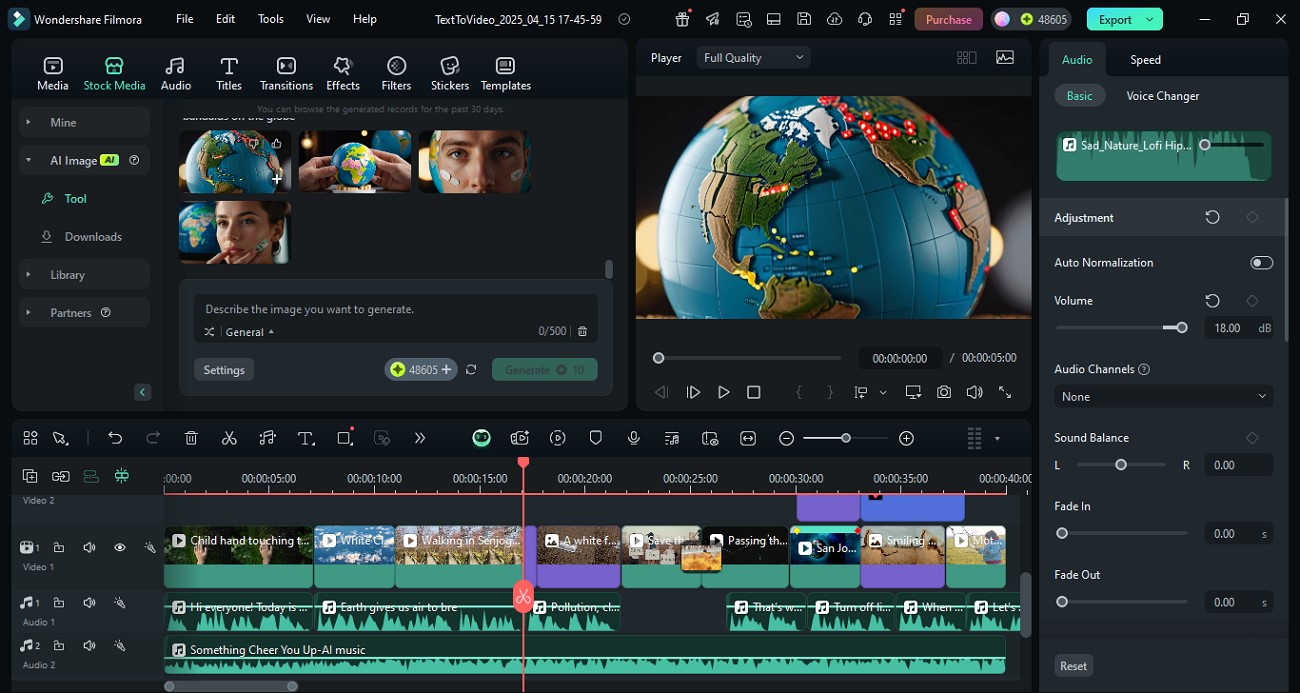Open the Effects tab
The image size is (1300, 693).
(x=343, y=74)
